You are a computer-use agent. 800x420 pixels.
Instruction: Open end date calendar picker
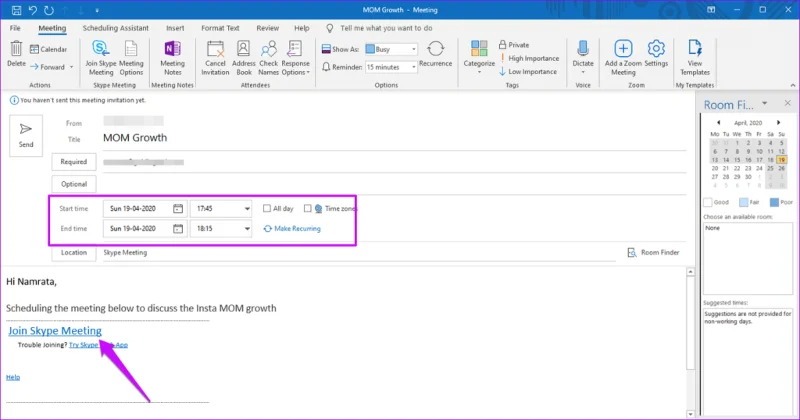click(178, 229)
